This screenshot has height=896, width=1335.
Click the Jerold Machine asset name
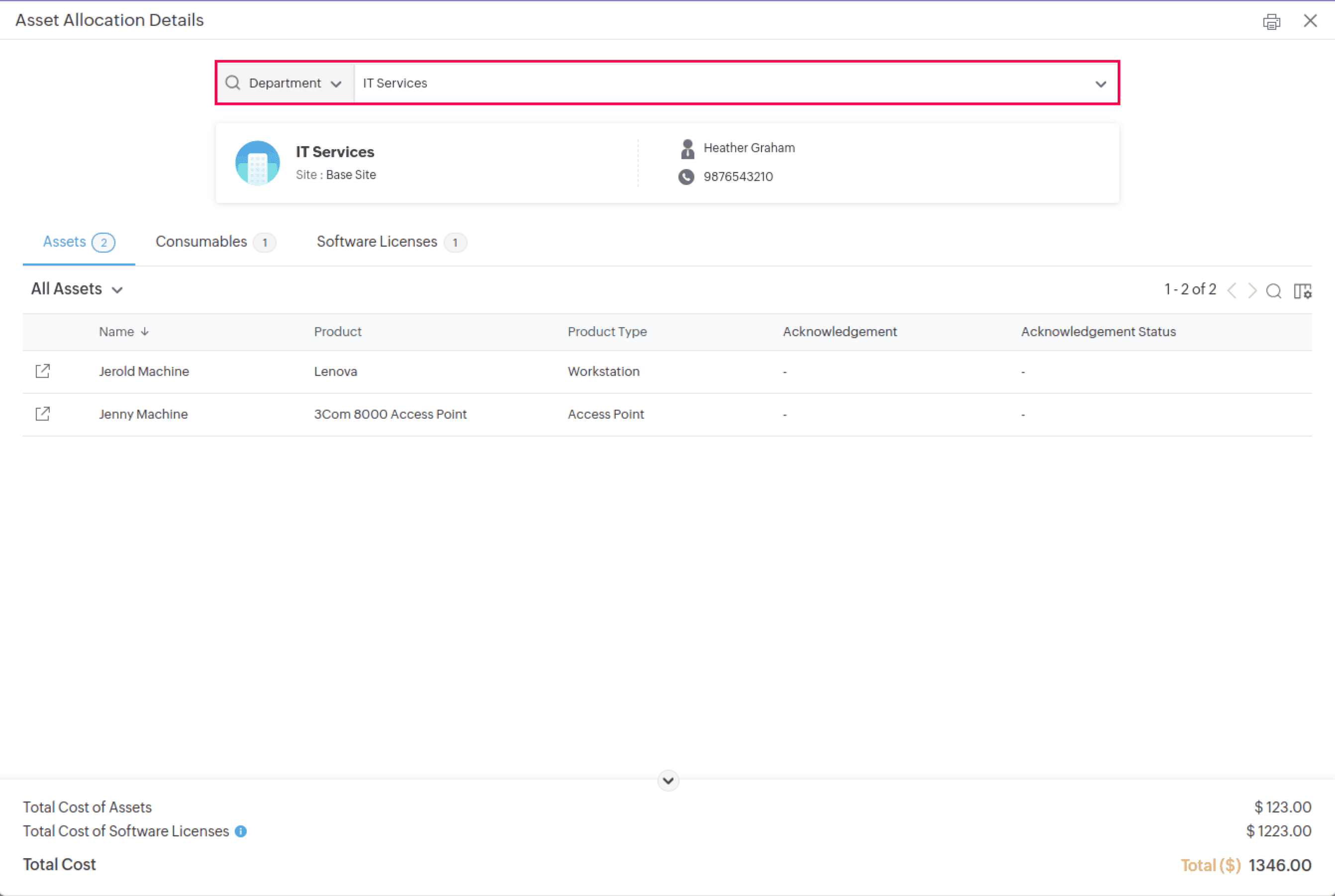[x=144, y=371]
